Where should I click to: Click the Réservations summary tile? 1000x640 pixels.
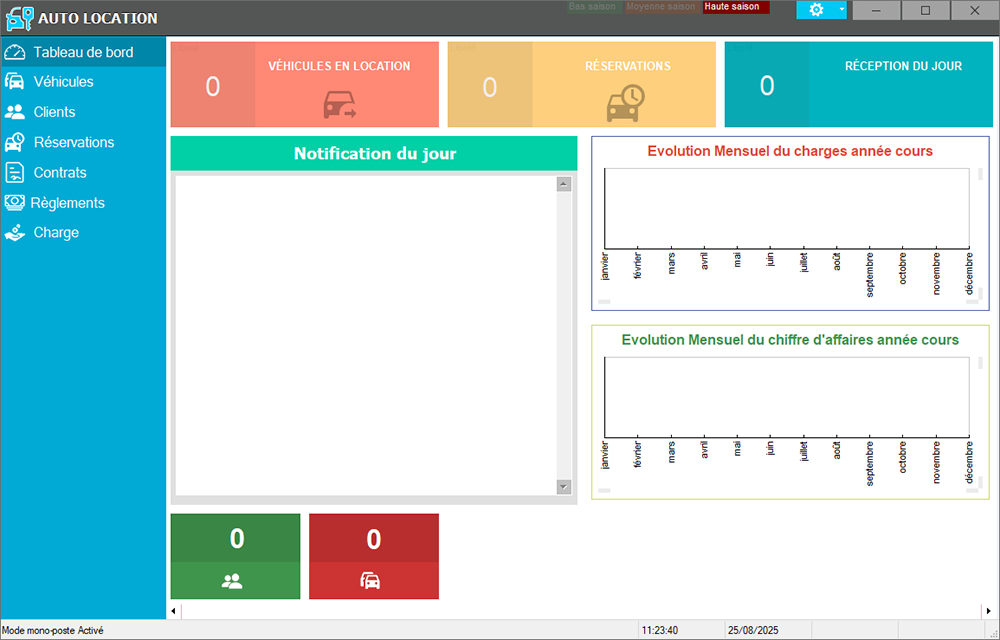[582, 85]
